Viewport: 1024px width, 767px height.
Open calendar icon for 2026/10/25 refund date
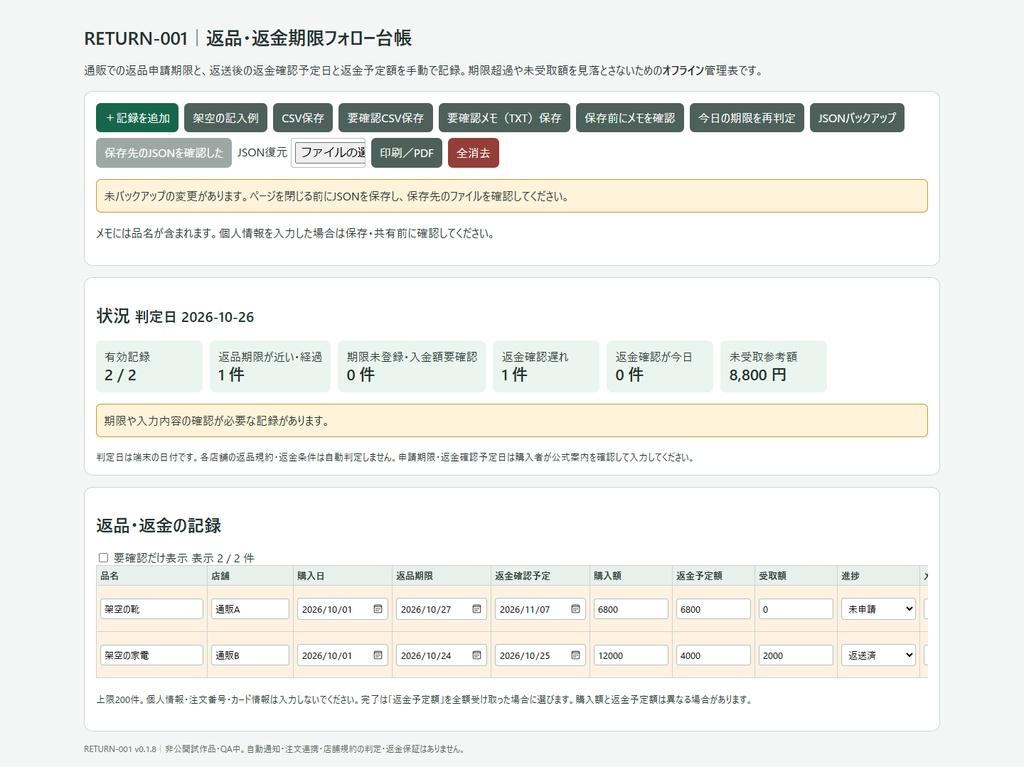click(x=575, y=655)
